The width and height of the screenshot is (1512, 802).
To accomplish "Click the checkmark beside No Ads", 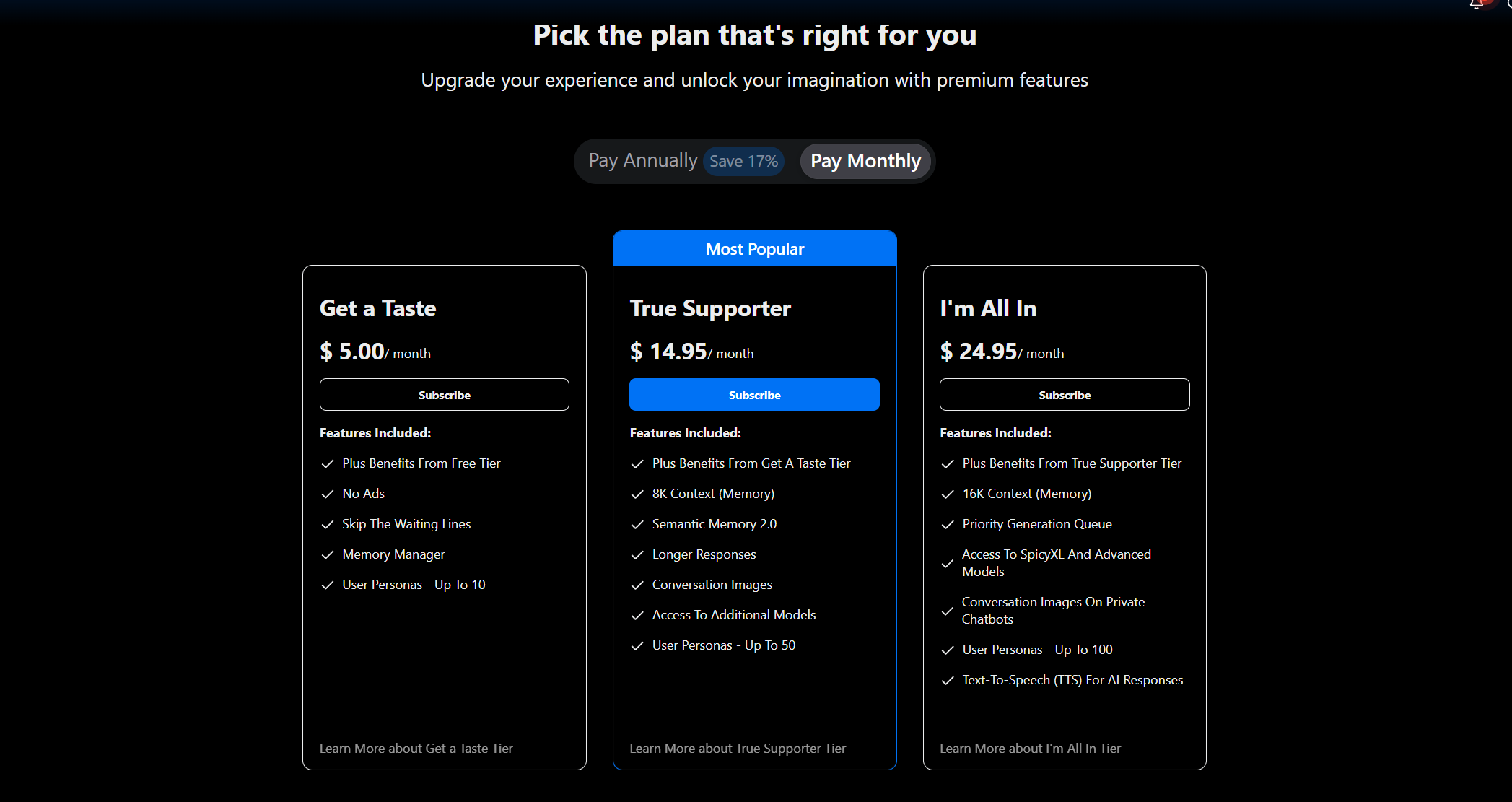I will [328, 494].
